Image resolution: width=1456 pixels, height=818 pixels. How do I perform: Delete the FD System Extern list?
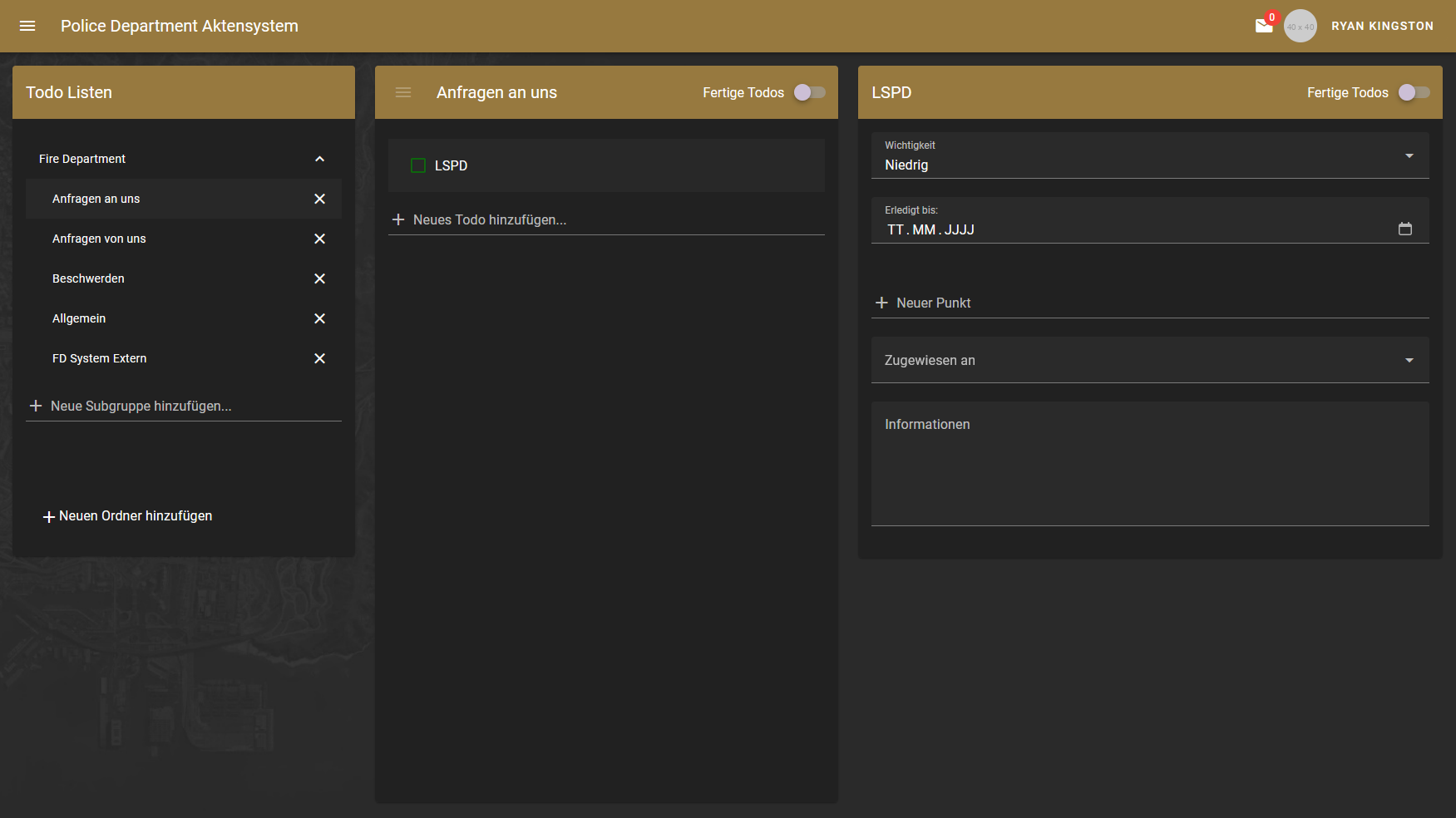click(x=319, y=358)
